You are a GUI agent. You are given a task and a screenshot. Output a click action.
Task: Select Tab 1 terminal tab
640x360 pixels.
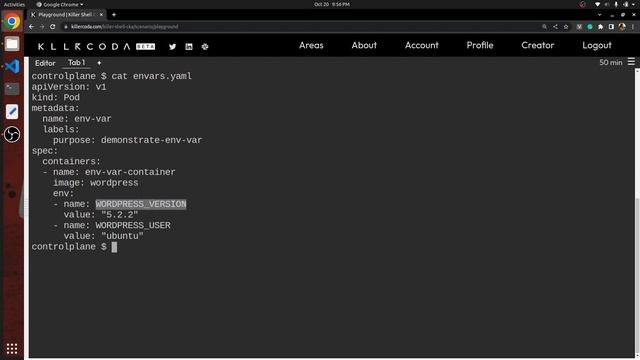pos(76,62)
